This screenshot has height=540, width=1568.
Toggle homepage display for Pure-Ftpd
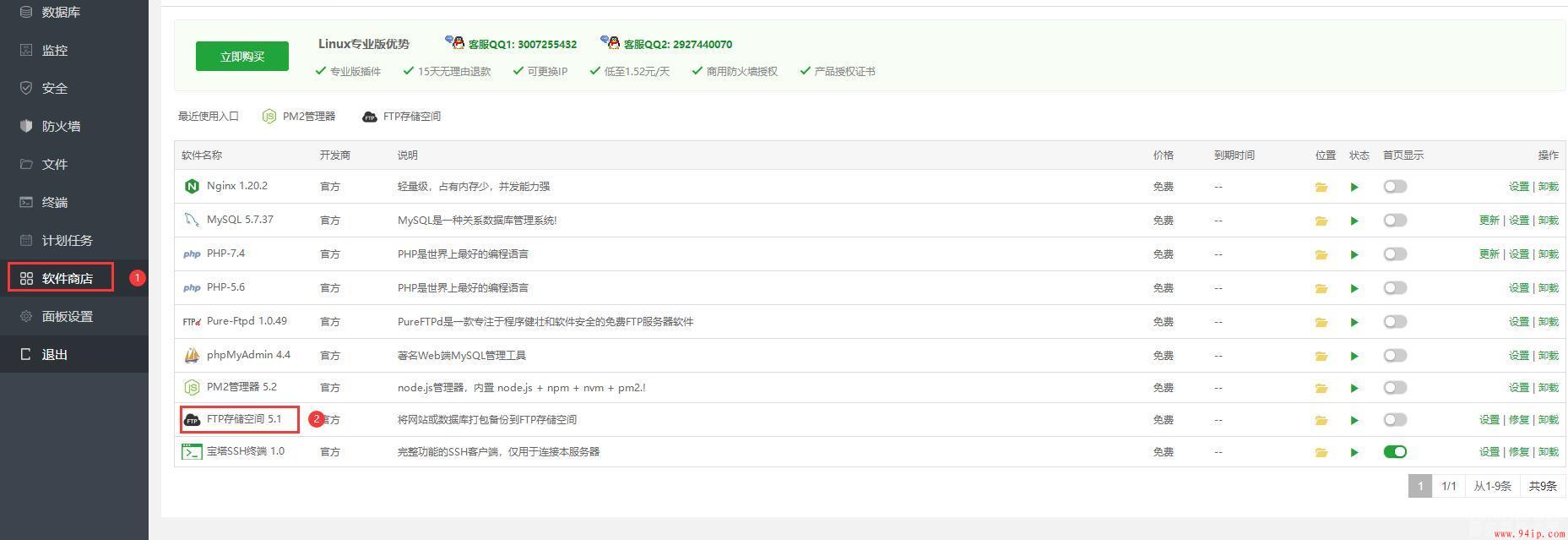point(1395,322)
